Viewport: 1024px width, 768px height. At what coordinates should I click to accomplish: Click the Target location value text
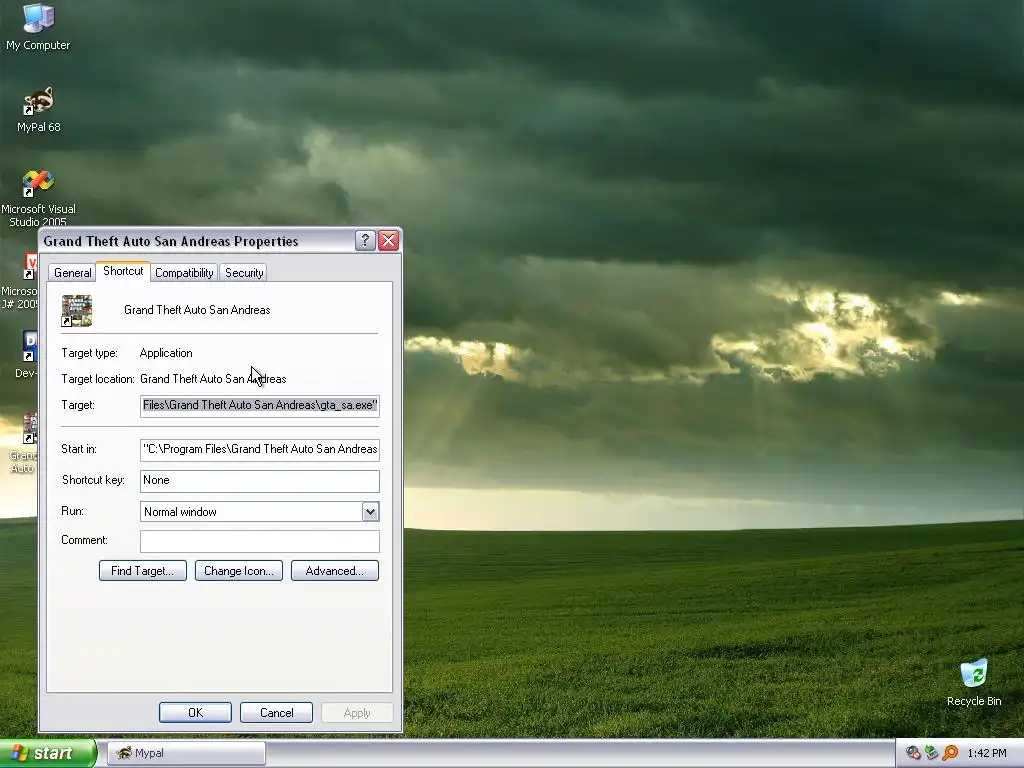[213, 379]
